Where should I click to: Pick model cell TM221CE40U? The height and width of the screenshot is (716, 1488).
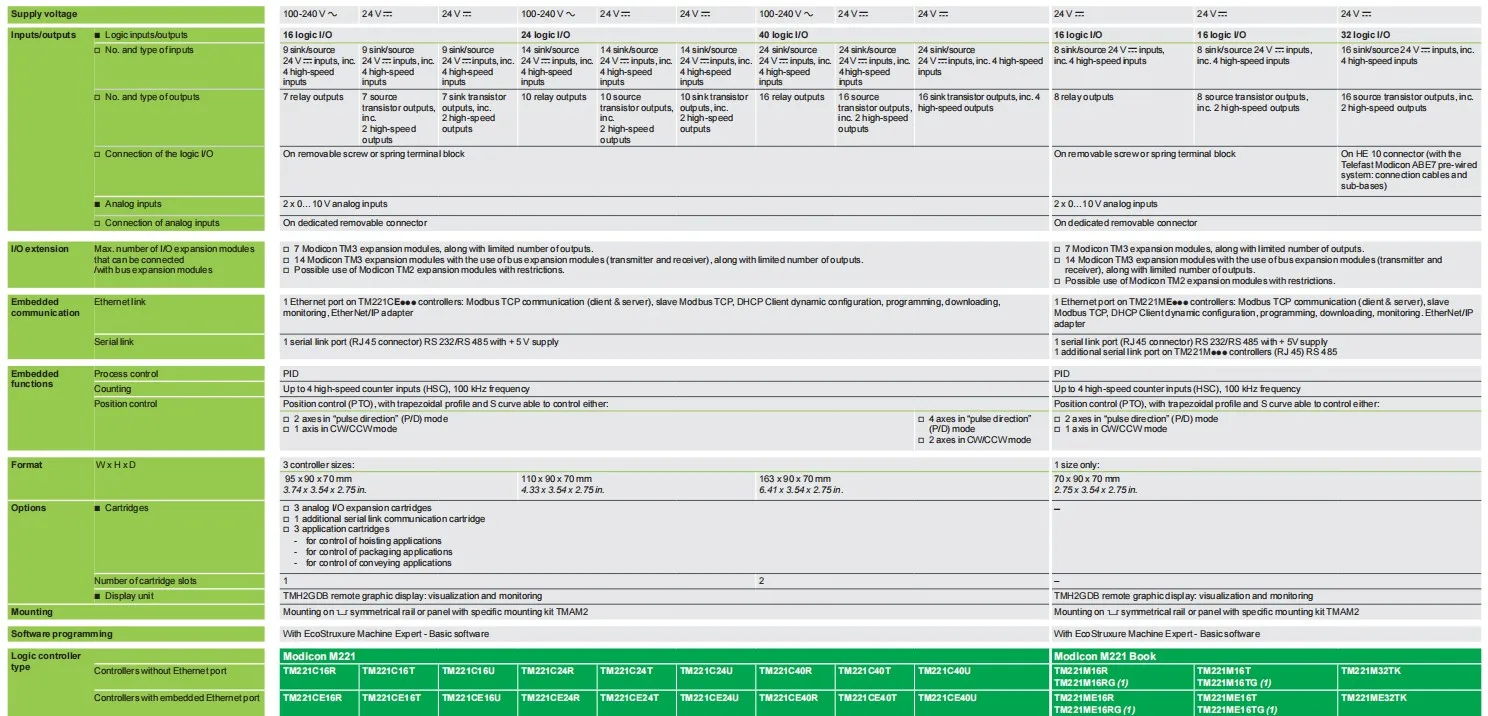pyautogui.click(x=948, y=698)
